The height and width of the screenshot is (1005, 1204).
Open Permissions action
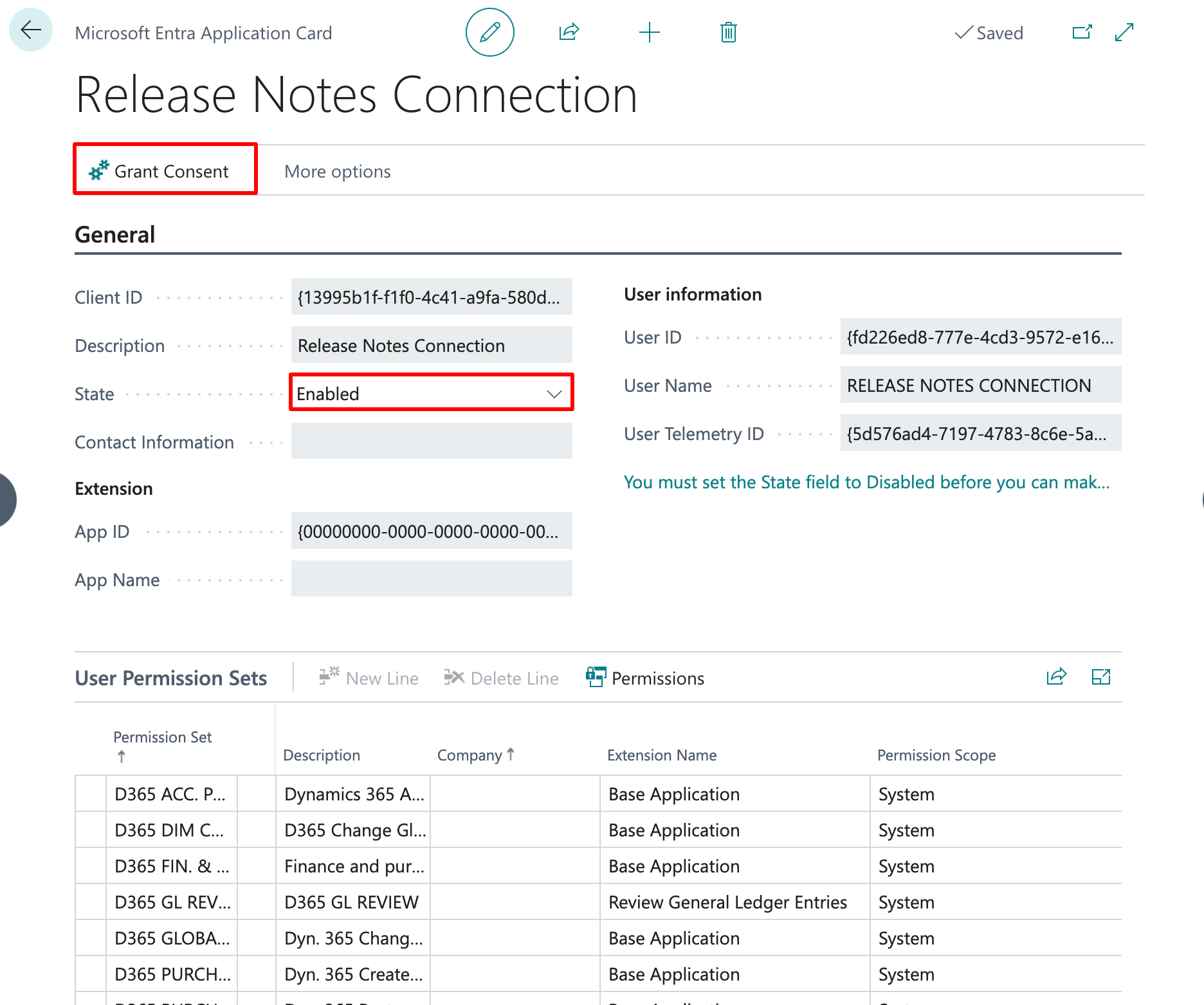pos(645,678)
